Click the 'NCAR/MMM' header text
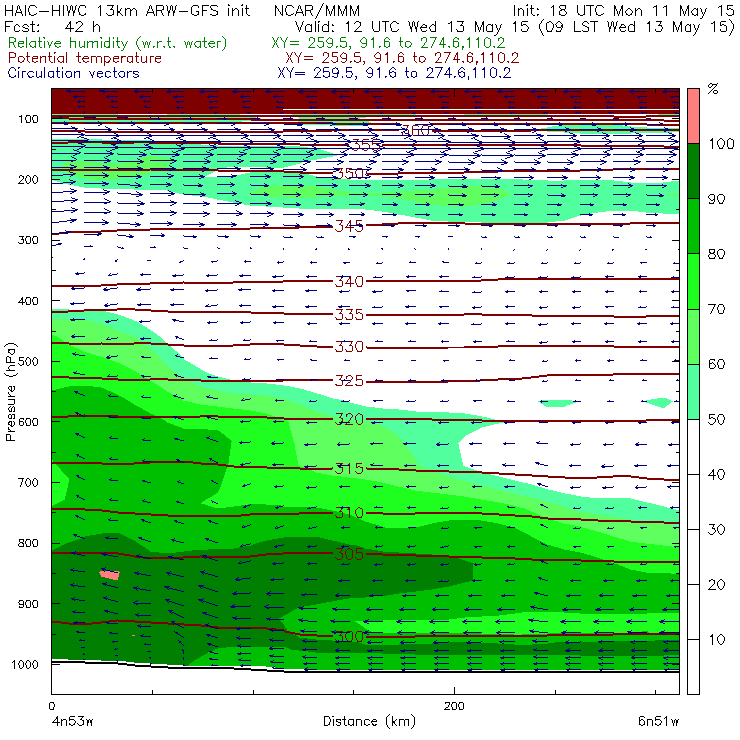Viewport: 740px width, 740px height. 317,11
